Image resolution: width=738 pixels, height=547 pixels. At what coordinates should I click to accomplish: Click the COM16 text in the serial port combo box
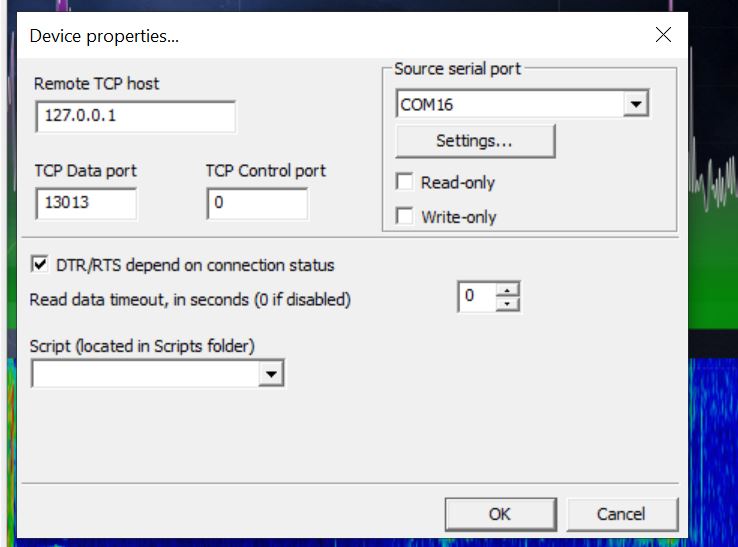[426, 105]
